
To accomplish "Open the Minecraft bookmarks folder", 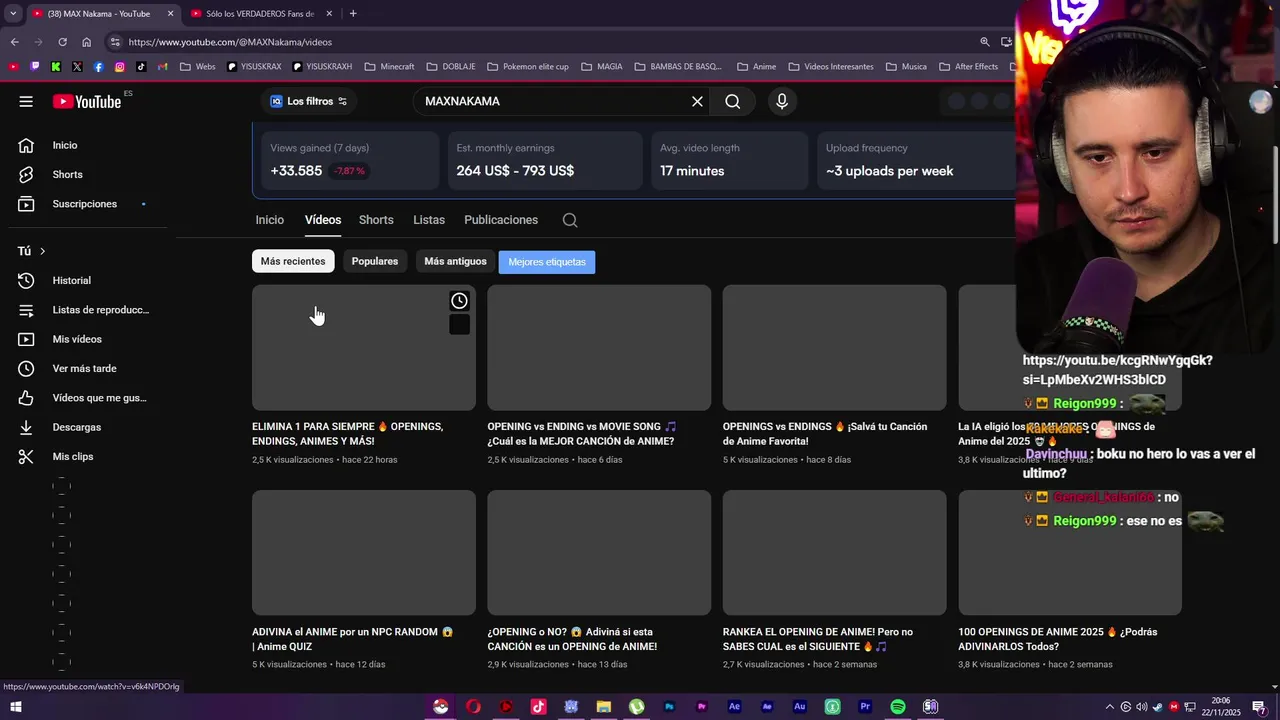I will pos(390,67).
